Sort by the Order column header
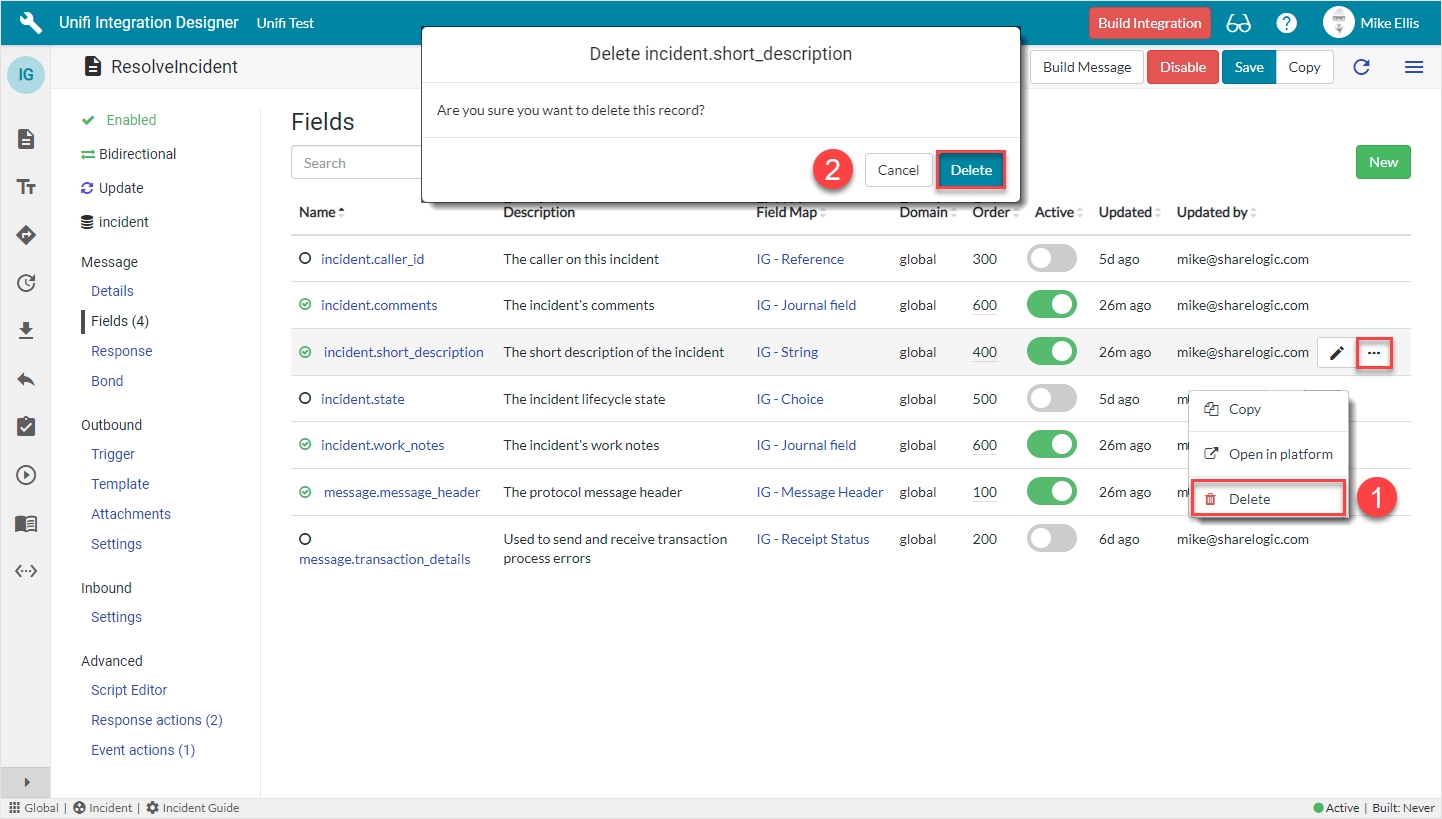This screenshot has height=819, width=1442. (x=991, y=212)
